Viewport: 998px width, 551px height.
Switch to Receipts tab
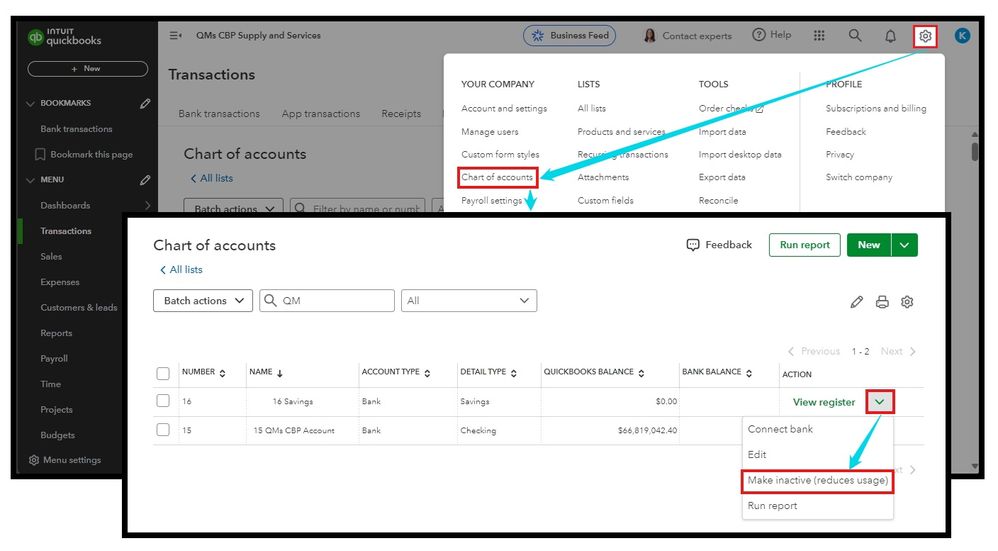(401, 113)
